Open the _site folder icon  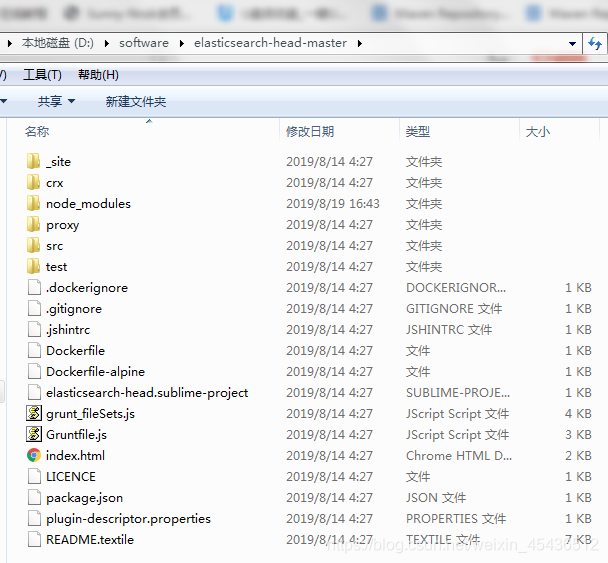pos(33,161)
